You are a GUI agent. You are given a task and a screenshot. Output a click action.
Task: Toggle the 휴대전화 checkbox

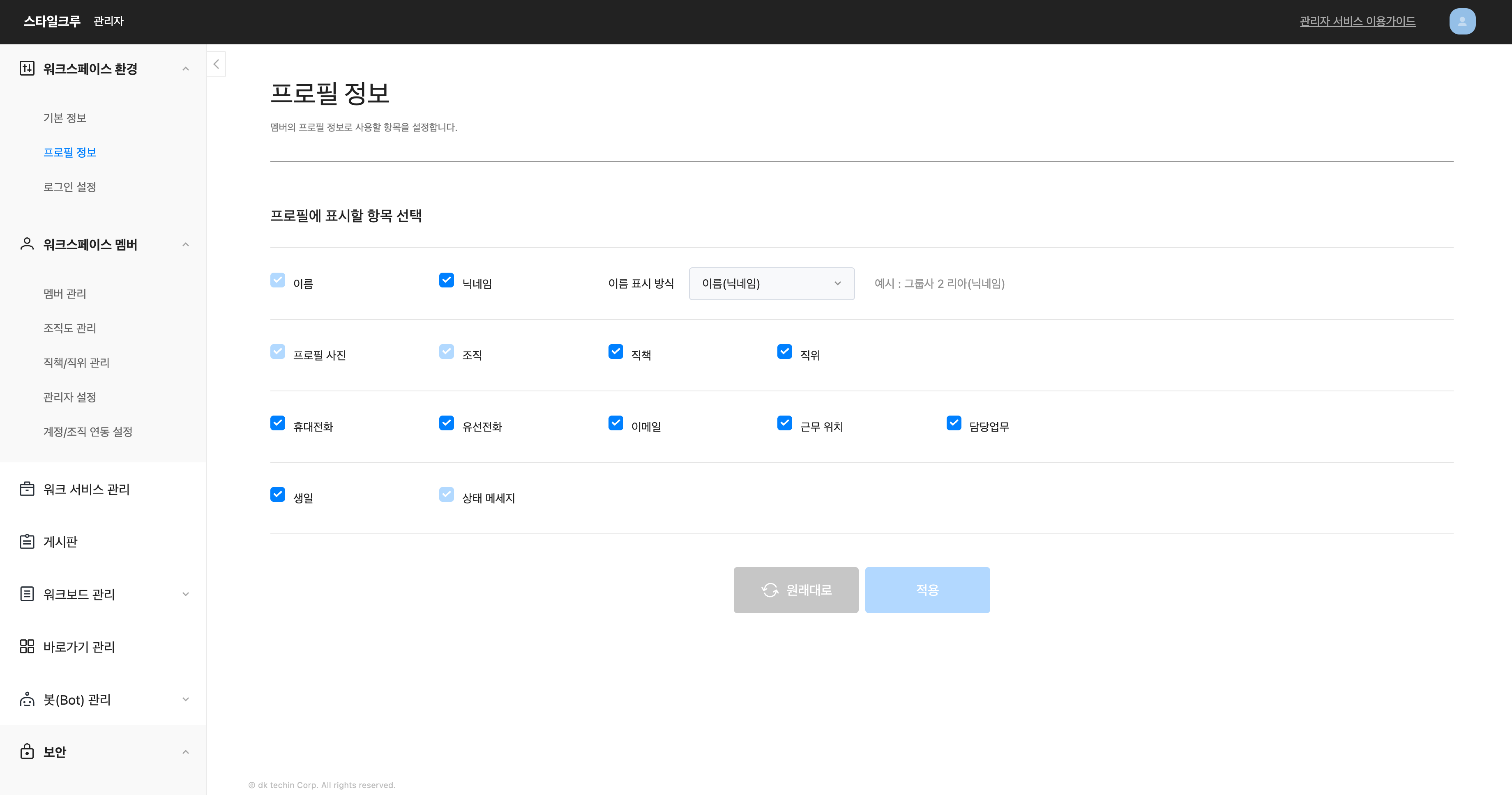278,423
